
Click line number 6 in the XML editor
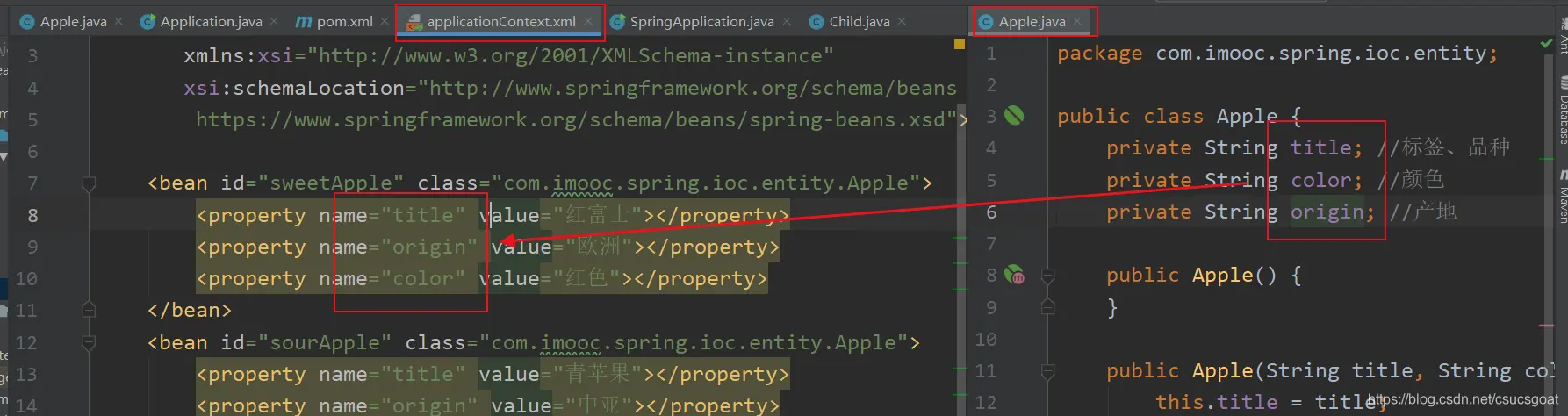(x=32, y=151)
